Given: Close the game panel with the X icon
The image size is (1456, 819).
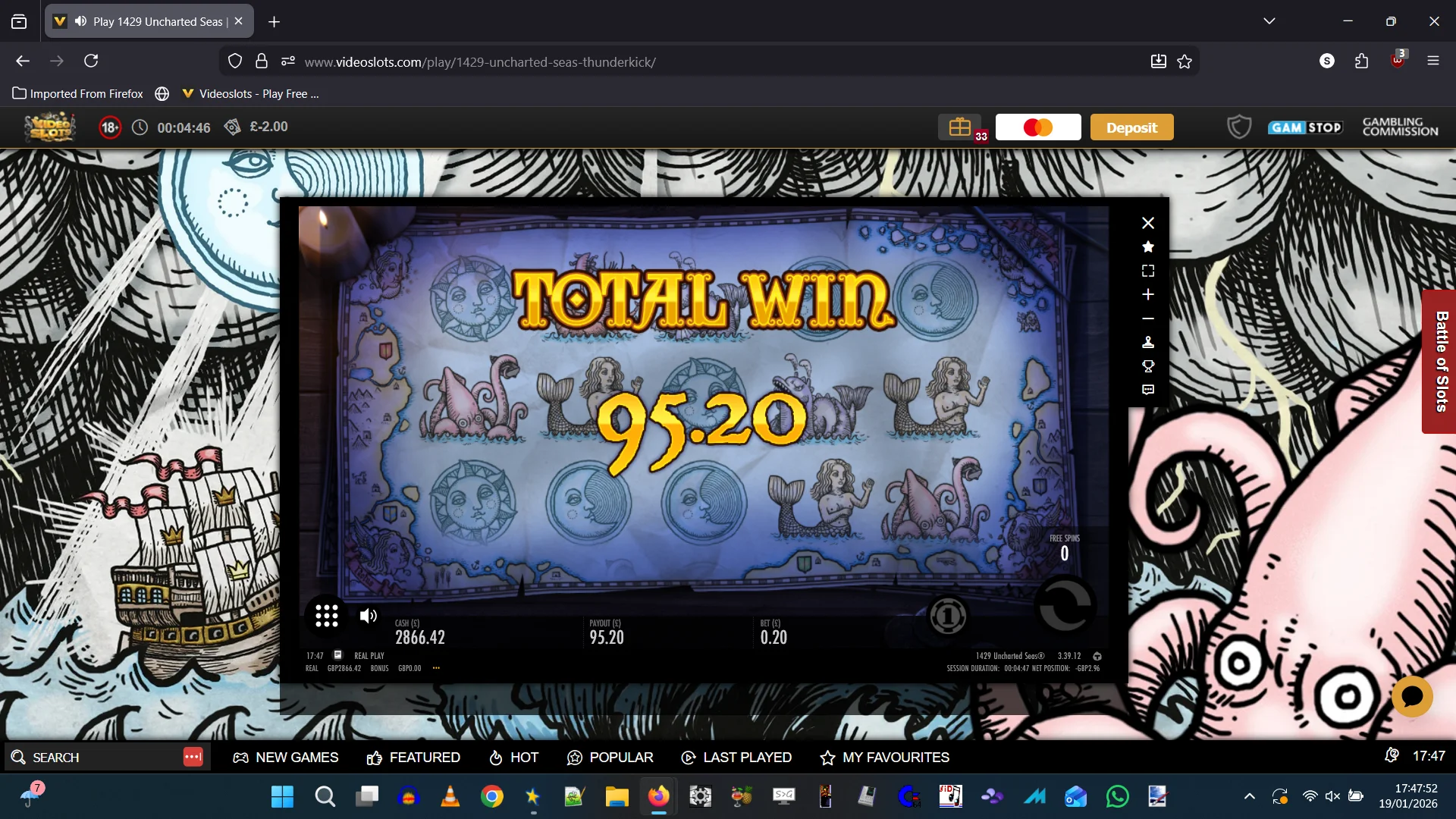Looking at the screenshot, I should pos(1148,223).
